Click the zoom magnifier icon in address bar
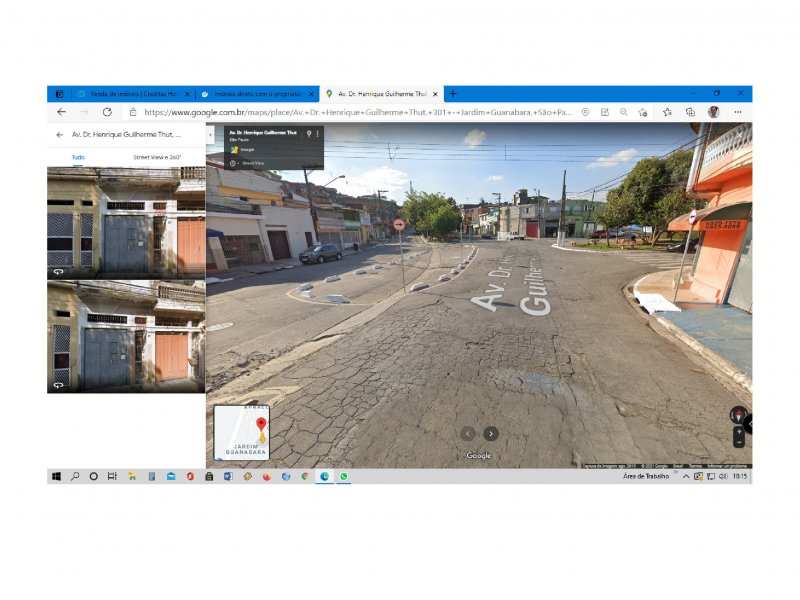The width and height of the screenshot is (800, 600). [x=623, y=112]
